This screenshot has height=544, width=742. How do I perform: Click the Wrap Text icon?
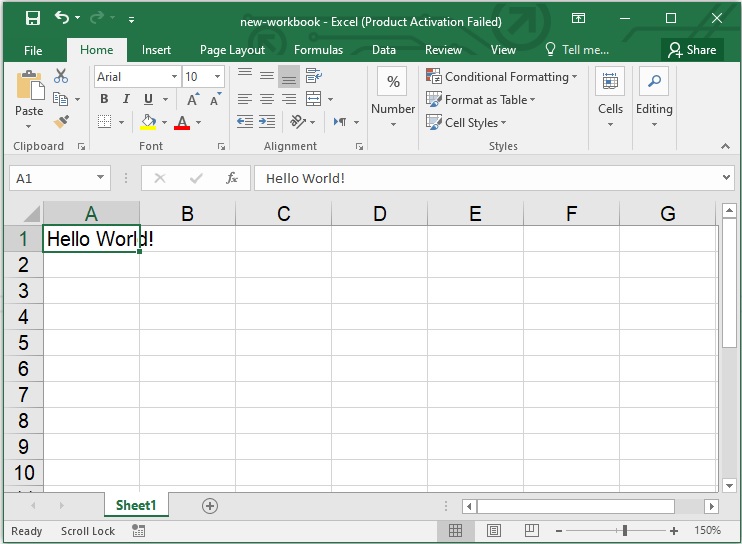313,76
